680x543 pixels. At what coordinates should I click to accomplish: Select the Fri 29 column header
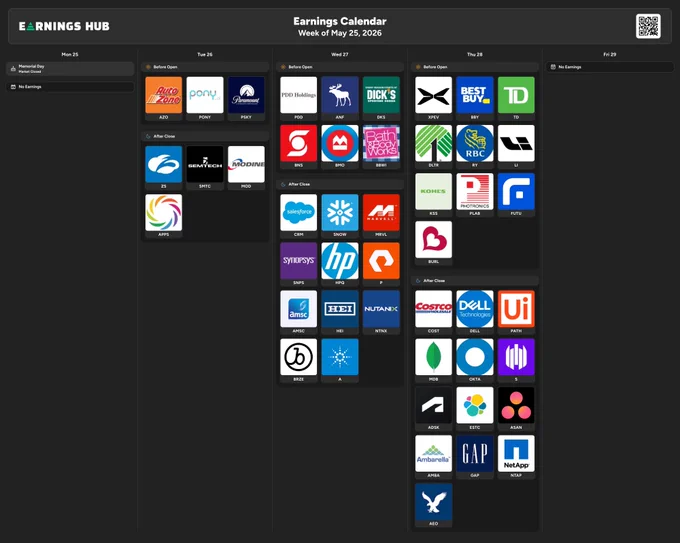(609, 54)
